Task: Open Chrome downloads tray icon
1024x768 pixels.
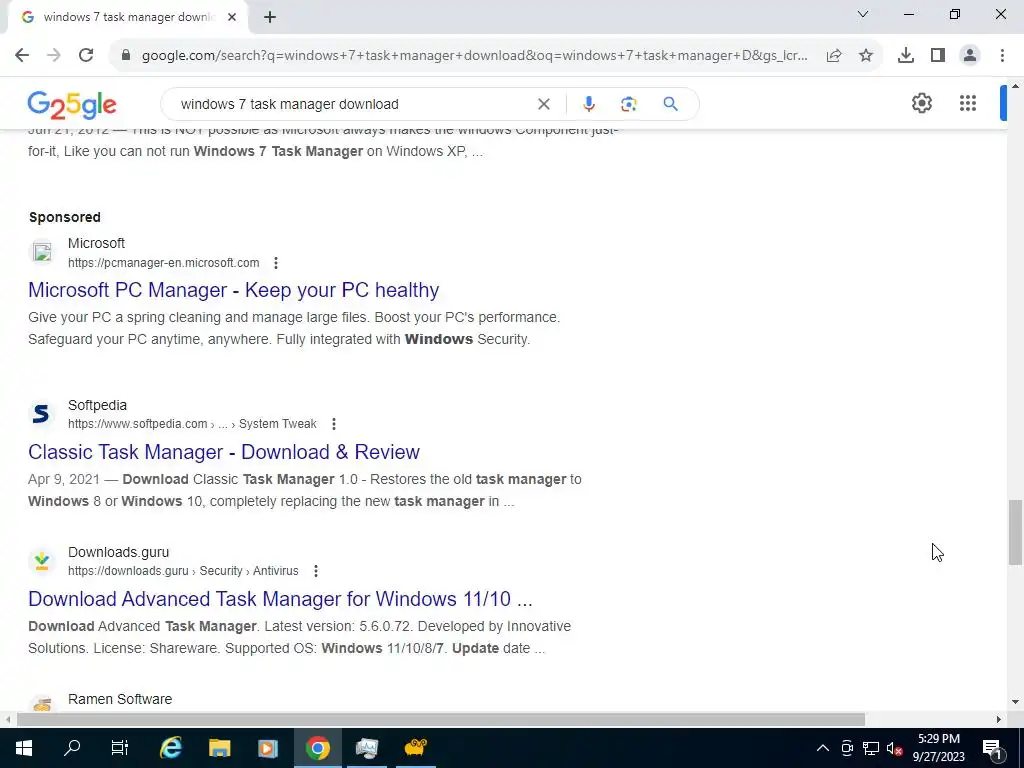Action: pyautogui.click(x=906, y=56)
